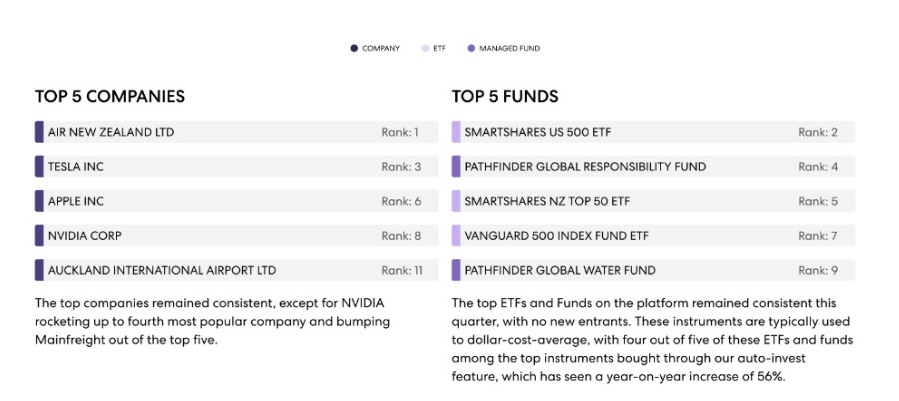Viewport: 899px width, 401px height.
Task: Click the Smartshares US 500 ETF row
Action: (653, 132)
